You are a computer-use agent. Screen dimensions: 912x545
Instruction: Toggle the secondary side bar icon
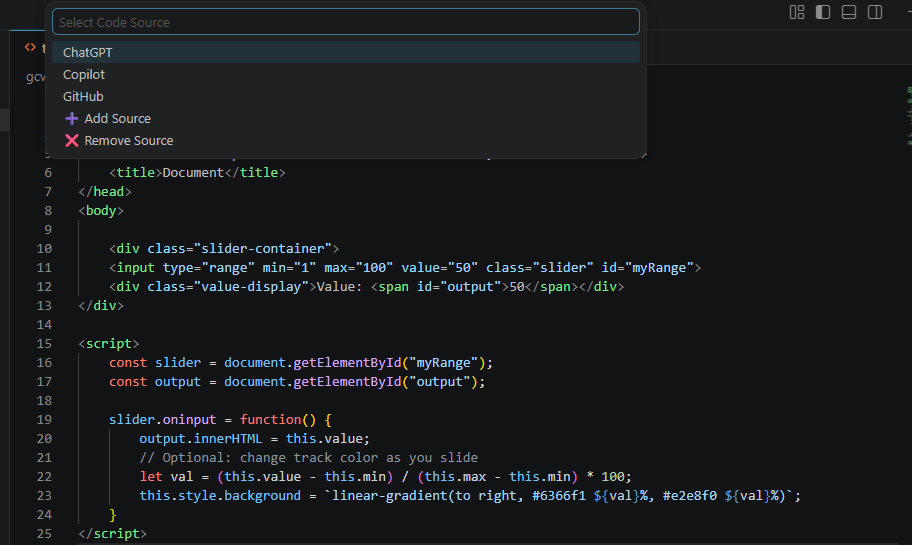(875, 12)
